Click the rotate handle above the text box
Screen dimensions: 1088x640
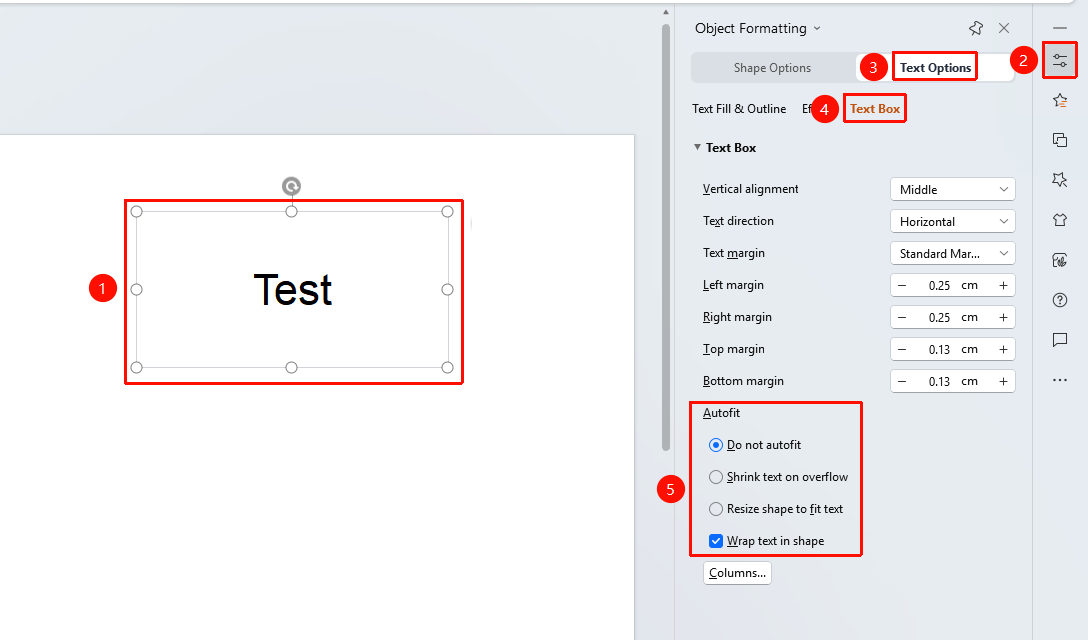click(291, 186)
